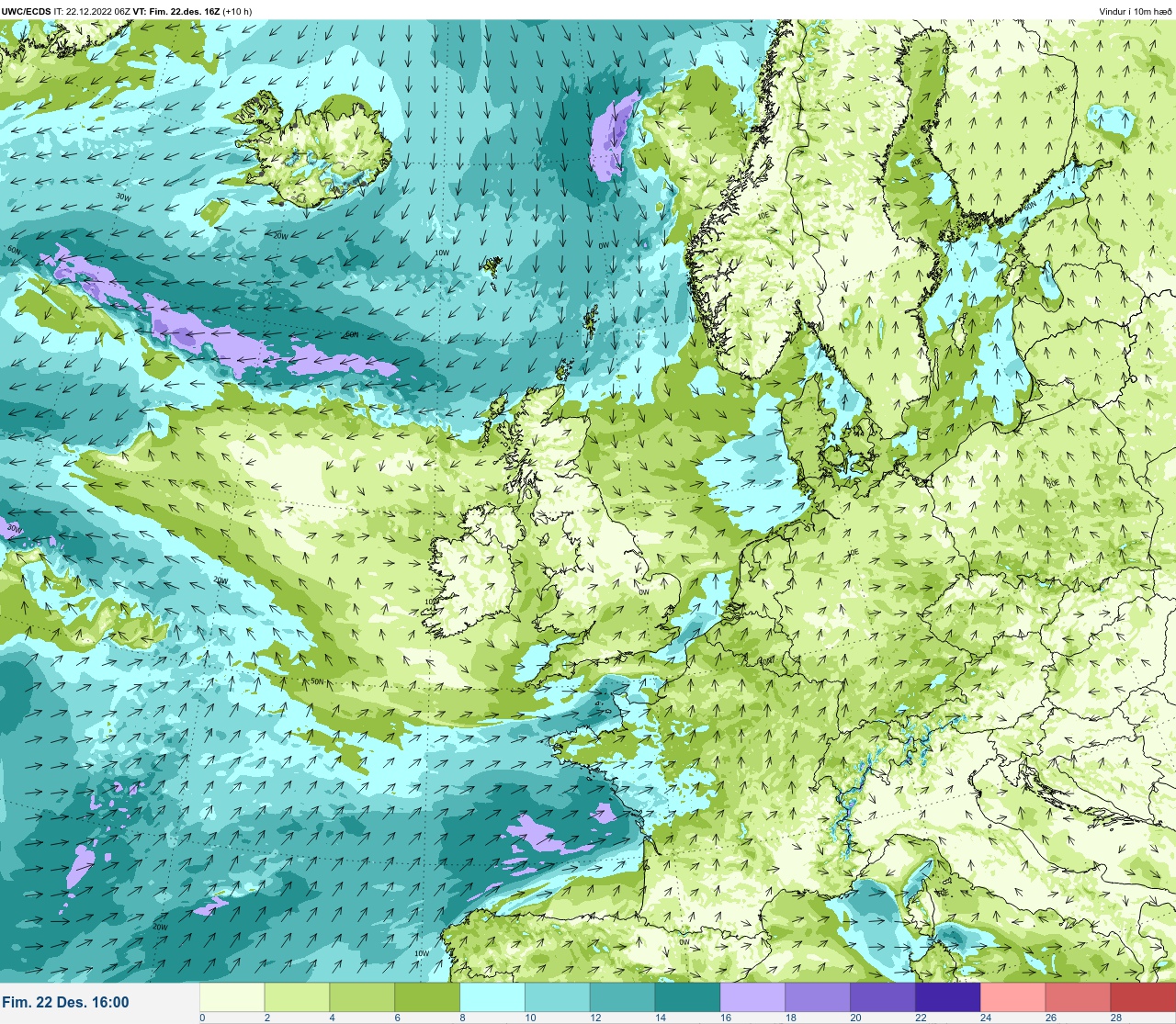
Task: Click the 'UWC/ECDS' header label
Action: point(26,11)
